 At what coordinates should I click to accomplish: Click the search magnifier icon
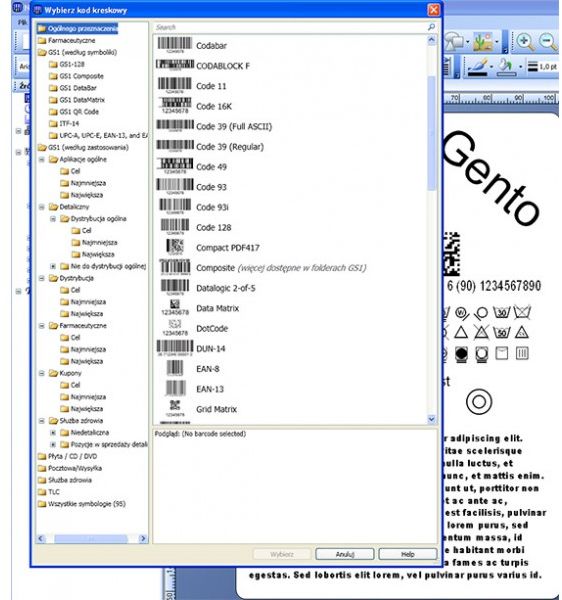431,27
